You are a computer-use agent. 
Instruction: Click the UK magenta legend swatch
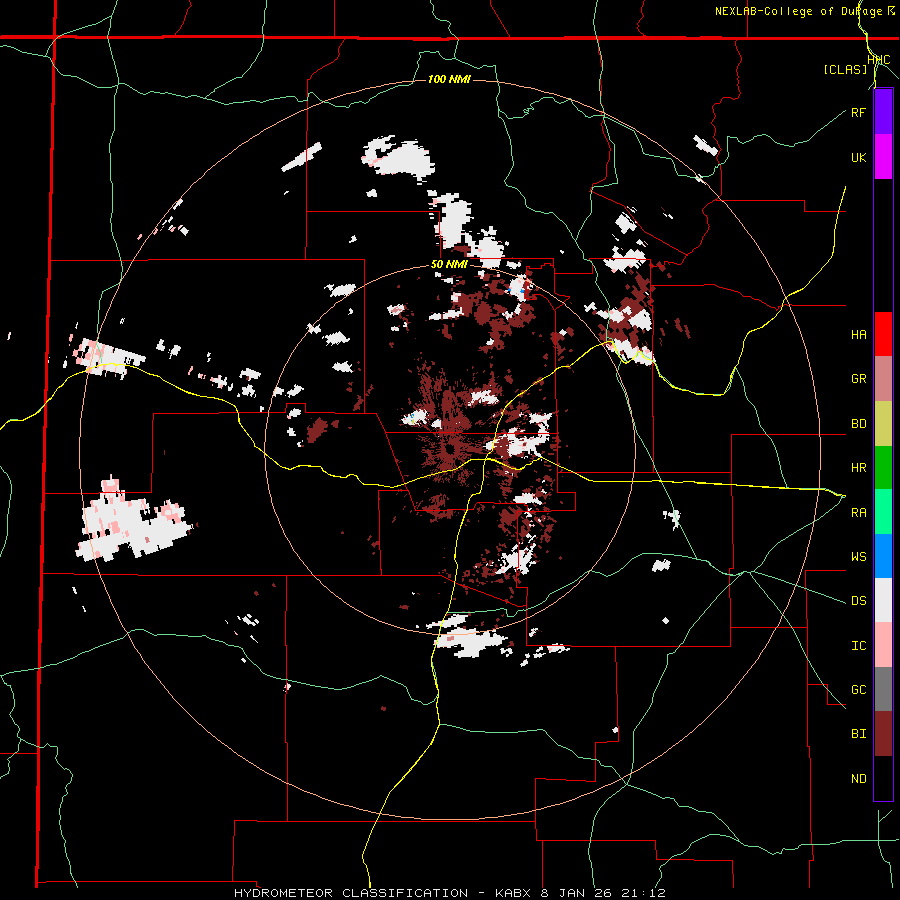(883, 157)
